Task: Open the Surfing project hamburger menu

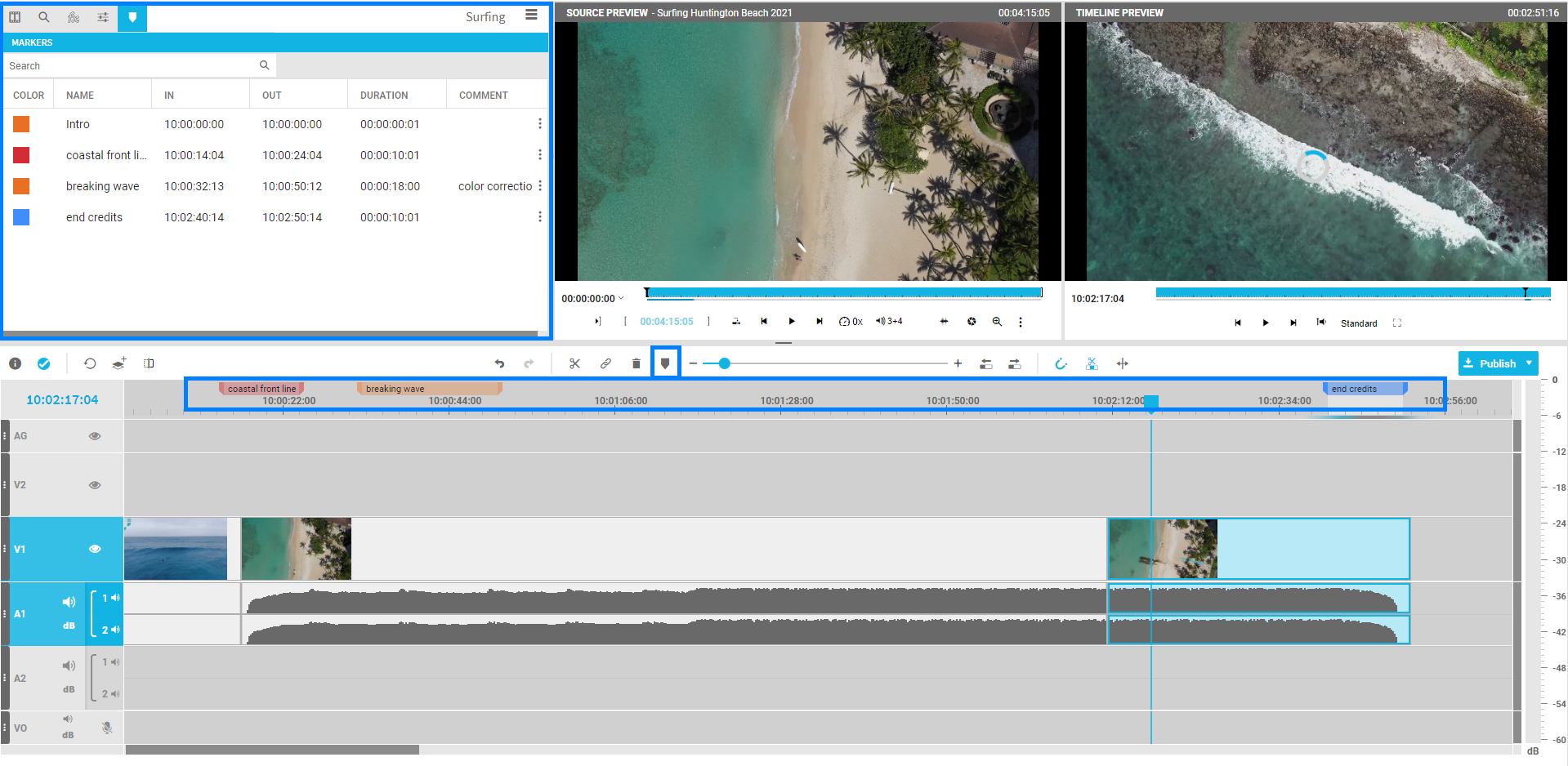Action: (531, 16)
